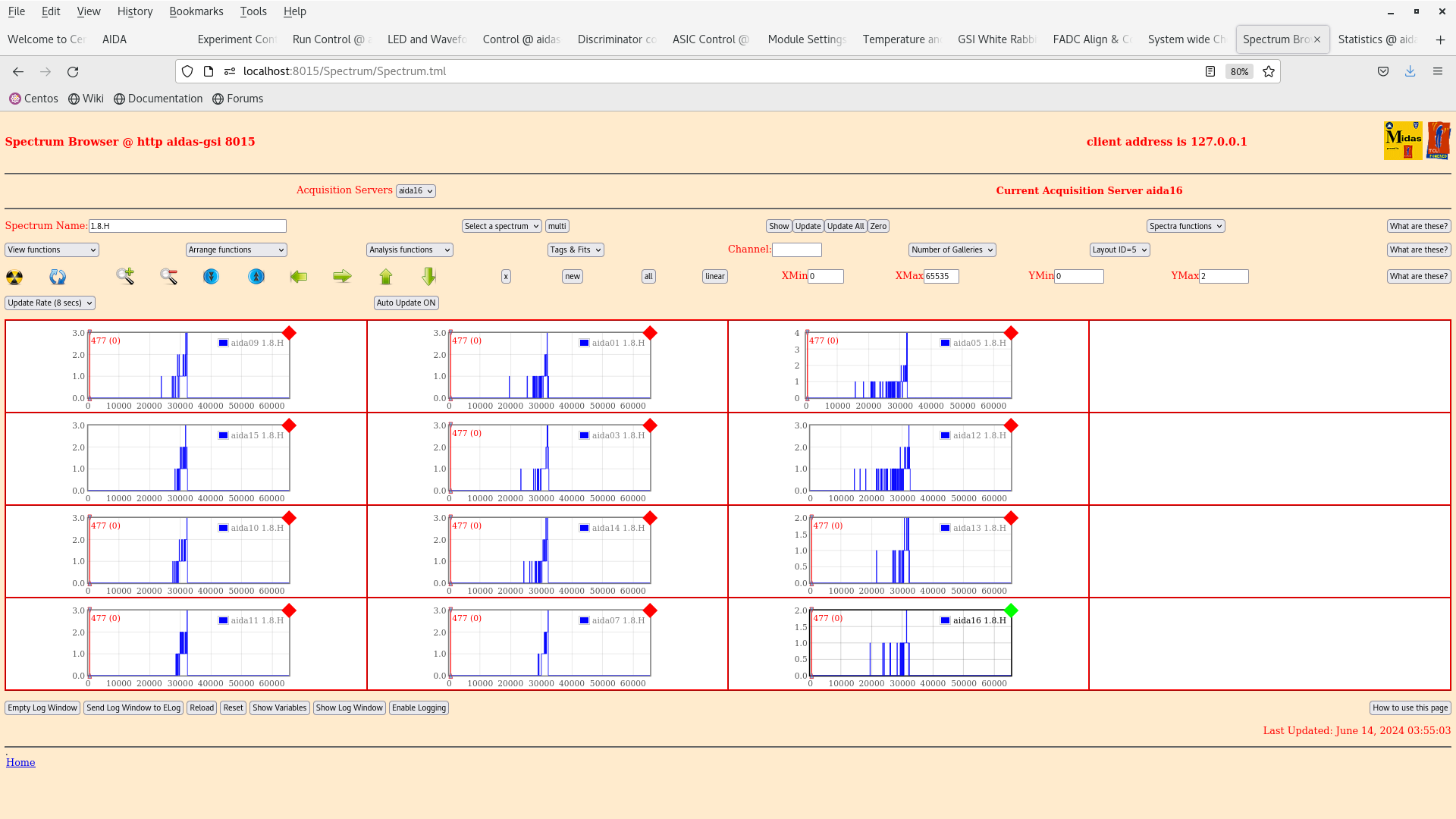Click the zoom out magnifier icon

[x=168, y=276]
